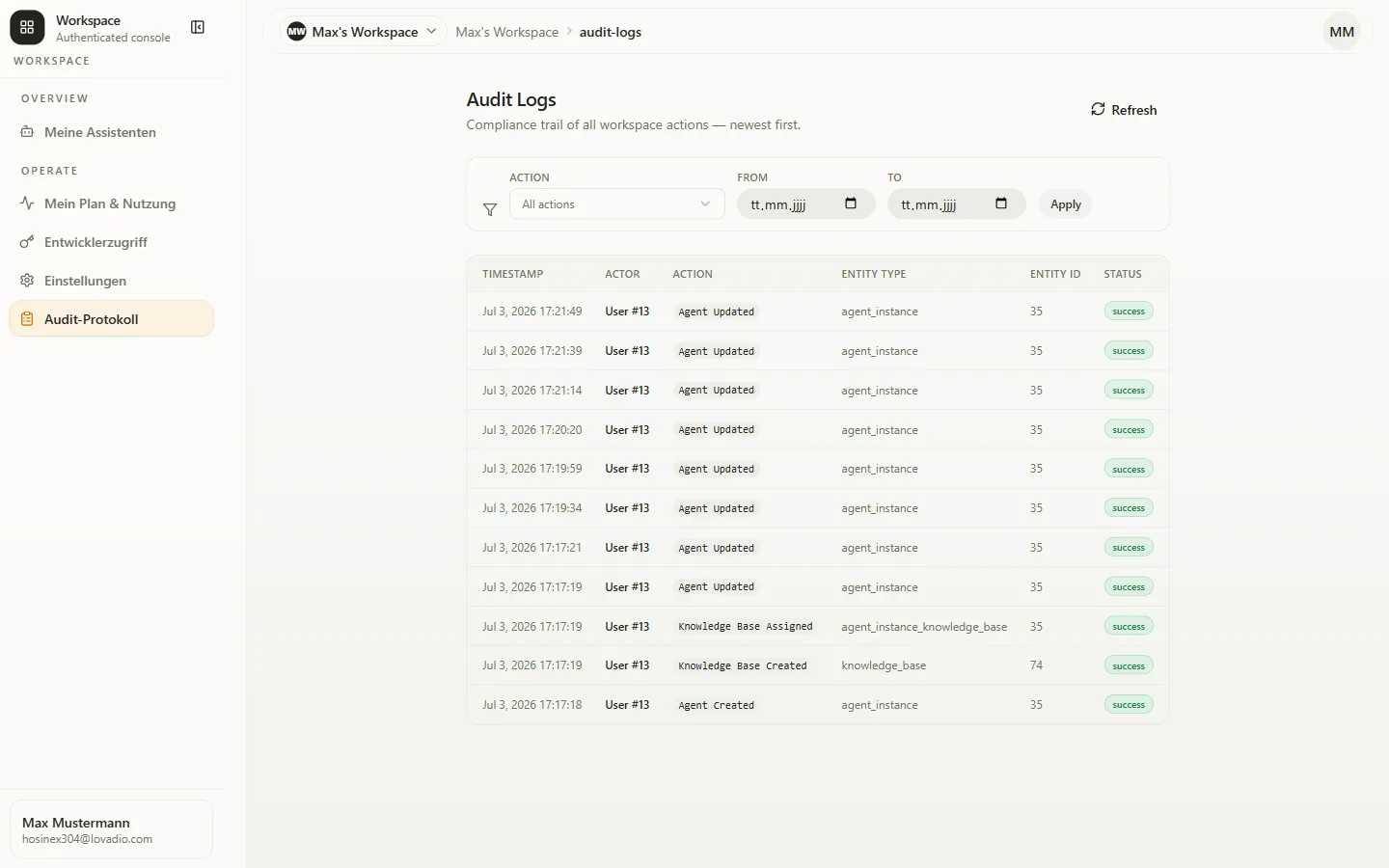The image size is (1389, 868).
Task: Click the MW workspace avatar badge
Action: pyautogui.click(x=297, y=32)
